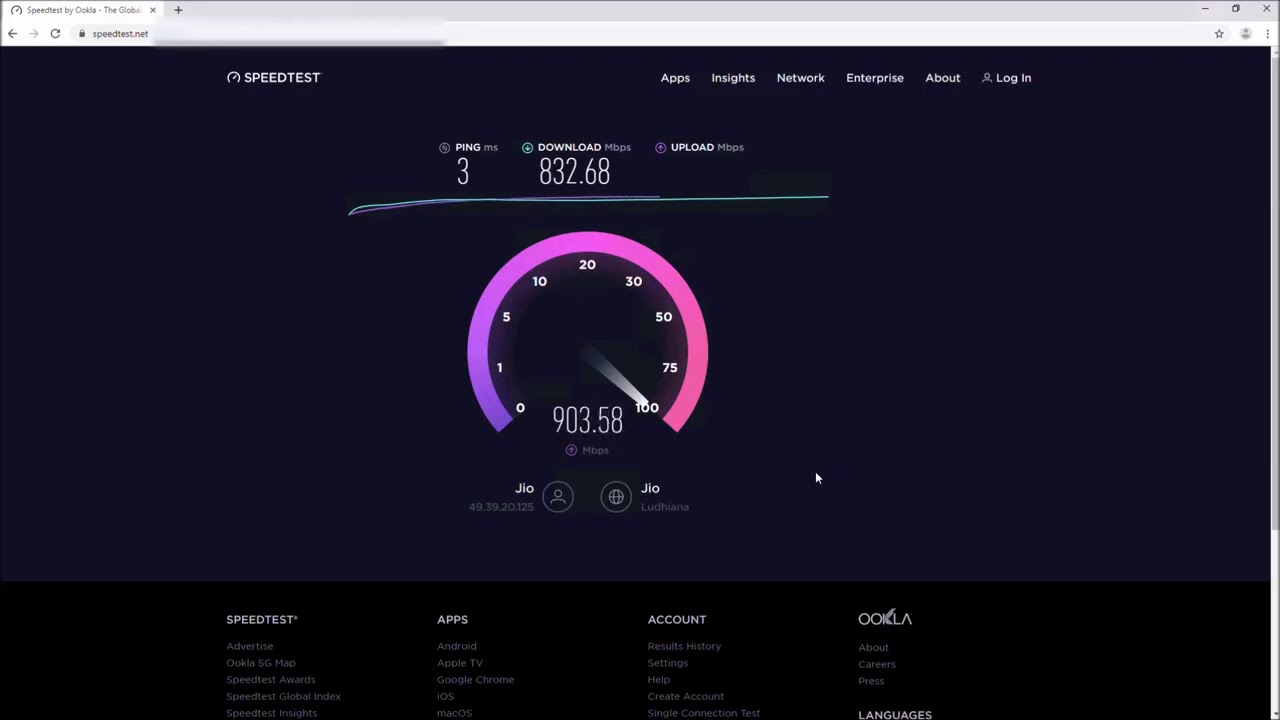The width and height of the screenshot is (1280, 720).
Task: Open the Single Connection Test link
Action: pyautogui.click(x=704, y=713)
